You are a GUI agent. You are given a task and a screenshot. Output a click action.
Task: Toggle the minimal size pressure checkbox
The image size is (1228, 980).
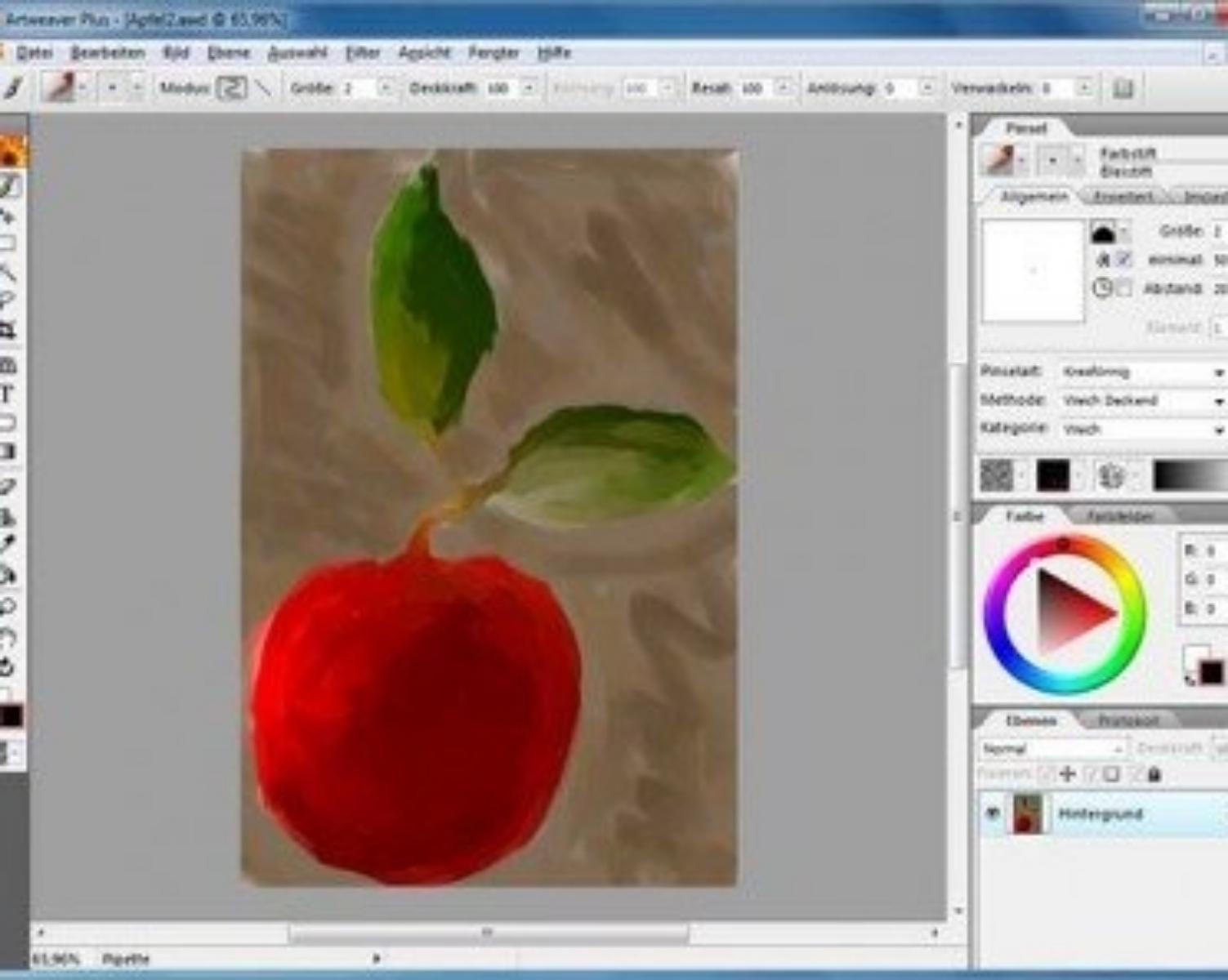tap(1124, 260)
